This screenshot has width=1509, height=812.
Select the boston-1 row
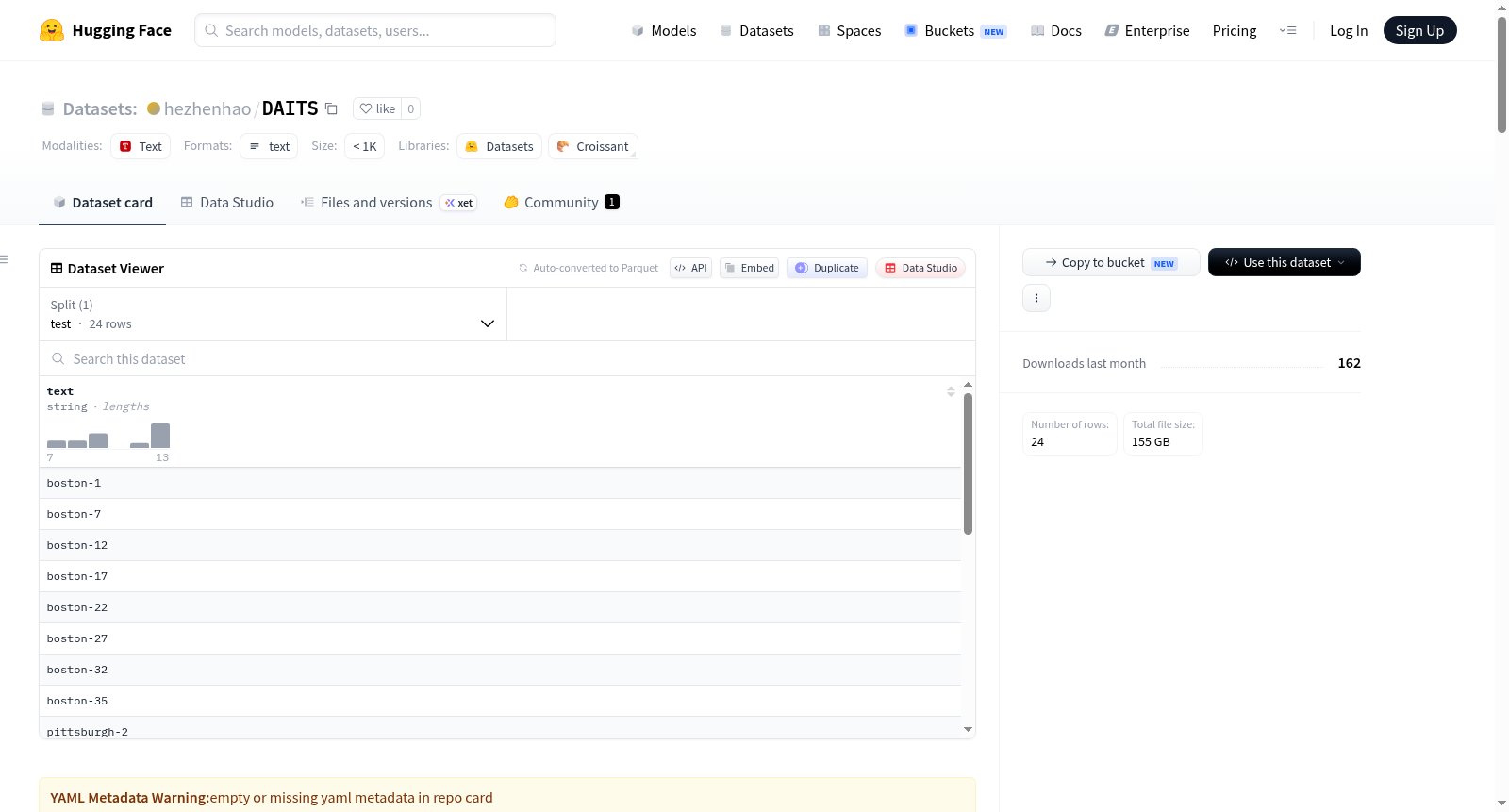pos(500,483)
